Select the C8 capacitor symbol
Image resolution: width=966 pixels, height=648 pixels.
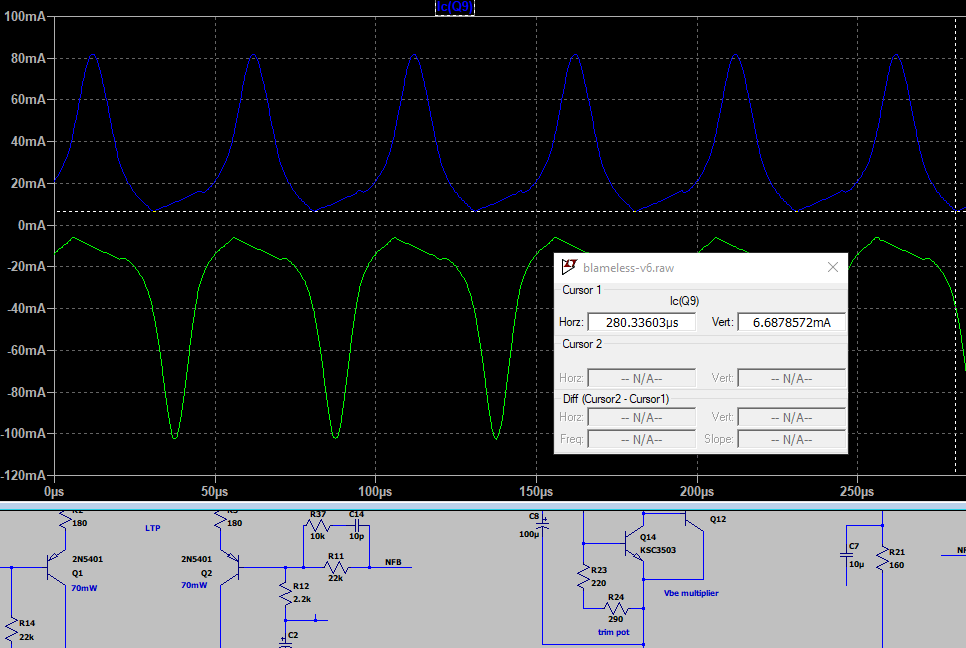tap(543, 524)
